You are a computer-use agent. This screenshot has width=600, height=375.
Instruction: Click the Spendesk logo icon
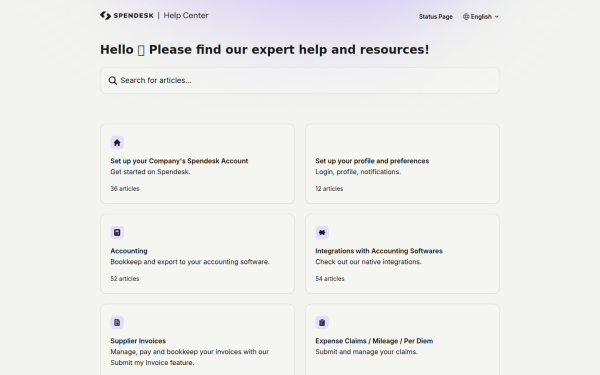105,15
